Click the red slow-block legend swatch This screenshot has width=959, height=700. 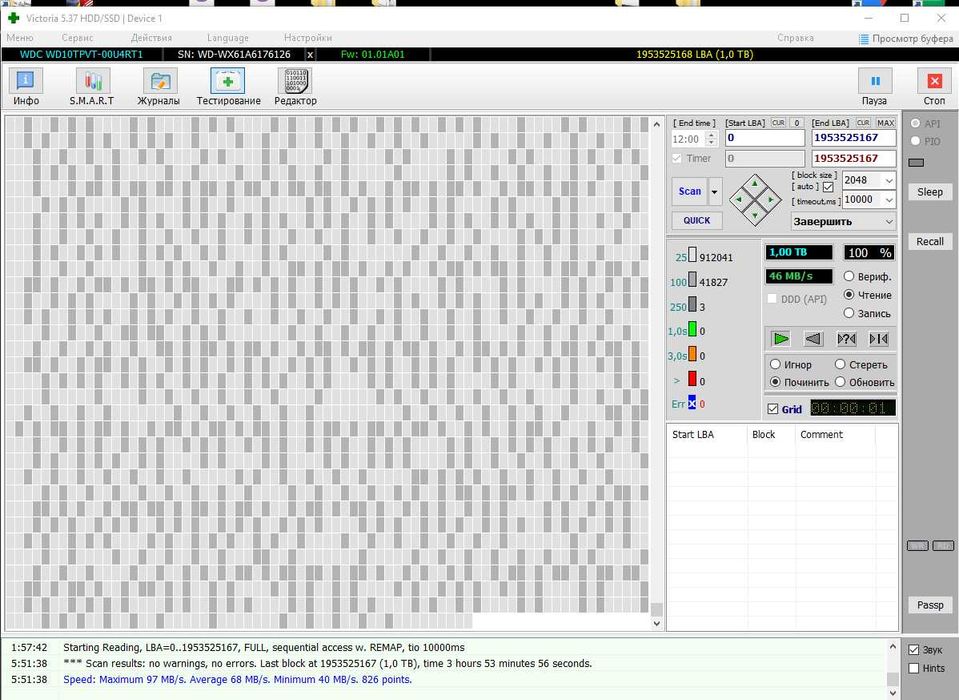(x=692, y=378)
